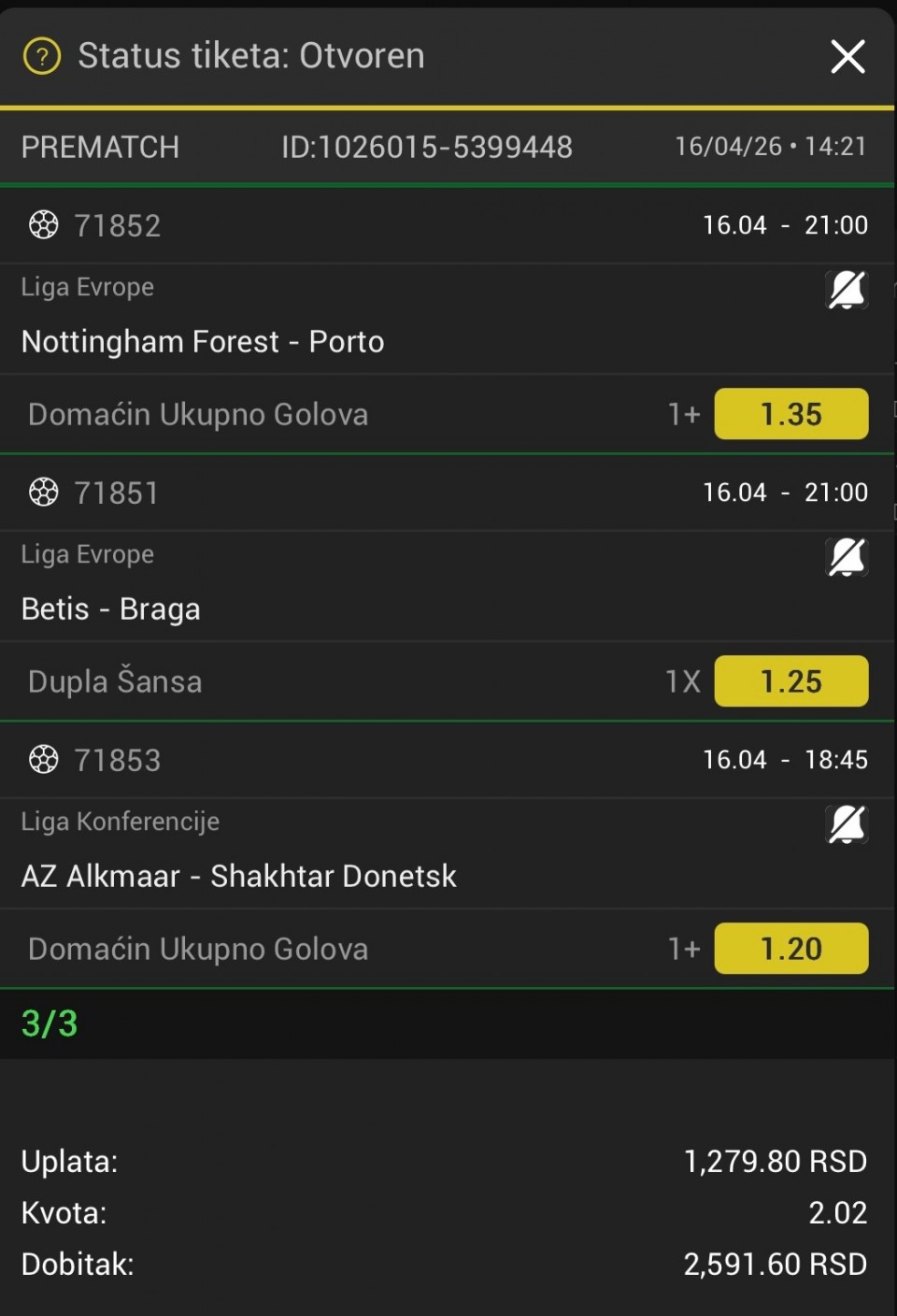Toggle notification bell for AZ Alkmaar match
This screenshot has height=1316, width=897.
coord(847,824)
